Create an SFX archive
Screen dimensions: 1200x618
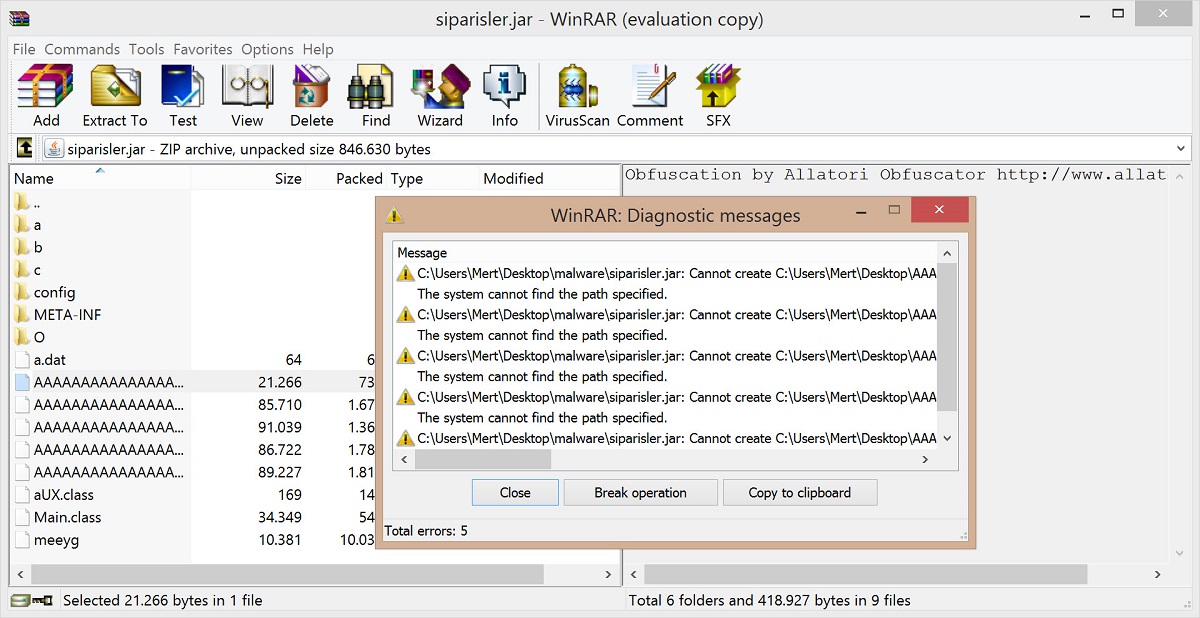click(x=718, y=96)
